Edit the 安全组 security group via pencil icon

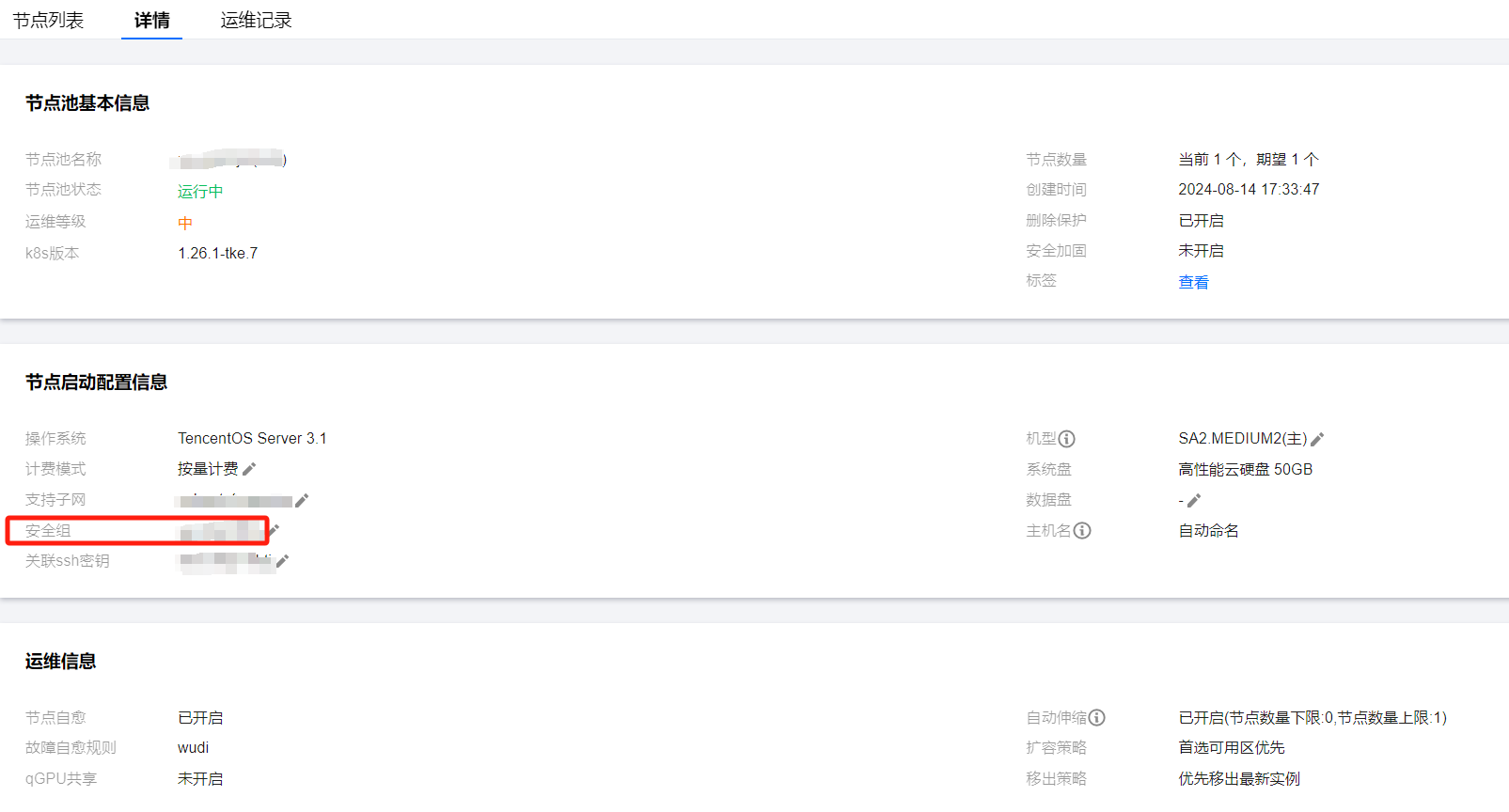coord(275,530)
